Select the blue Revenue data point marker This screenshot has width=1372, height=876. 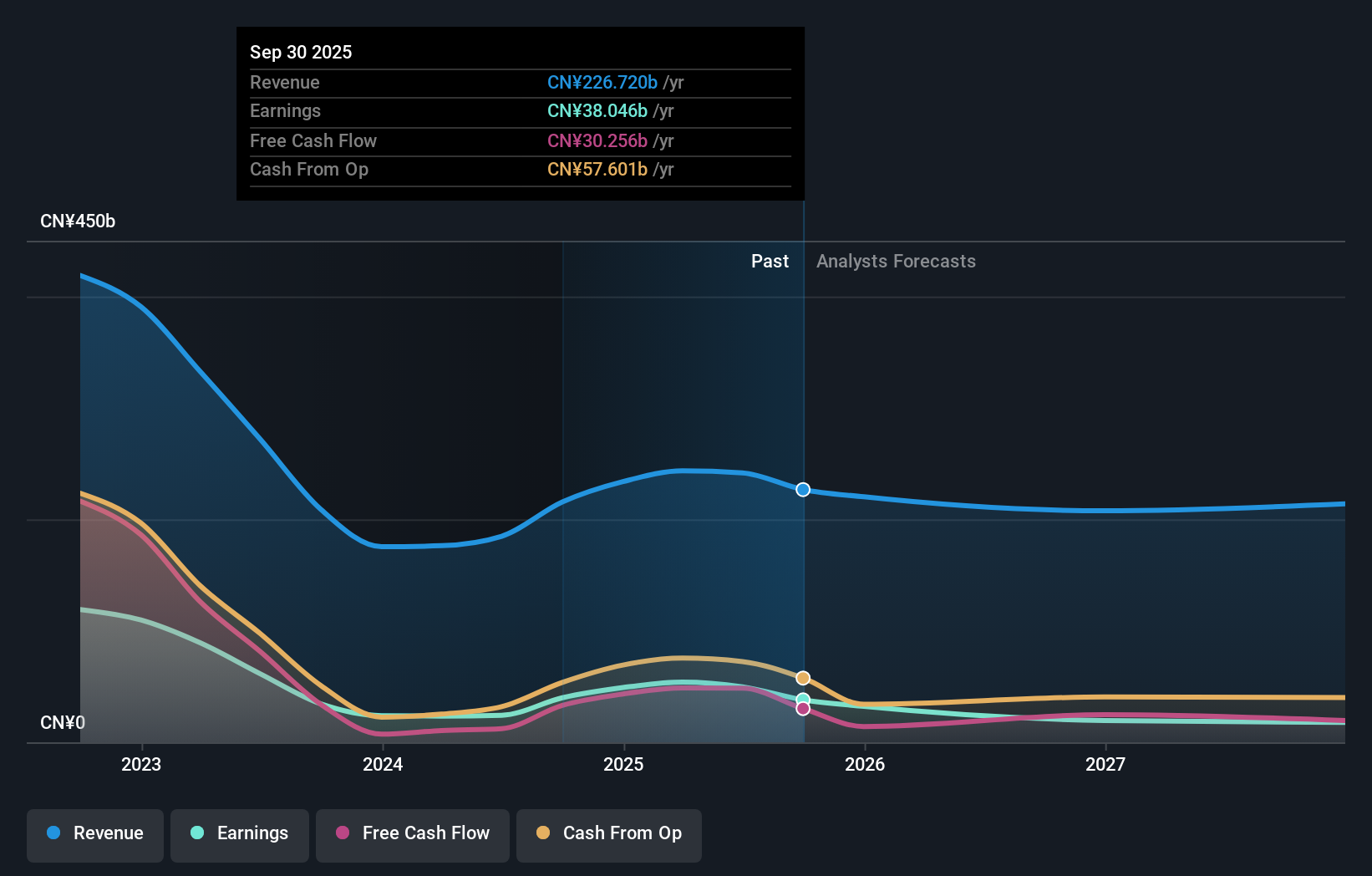click(x=802, y=490)
